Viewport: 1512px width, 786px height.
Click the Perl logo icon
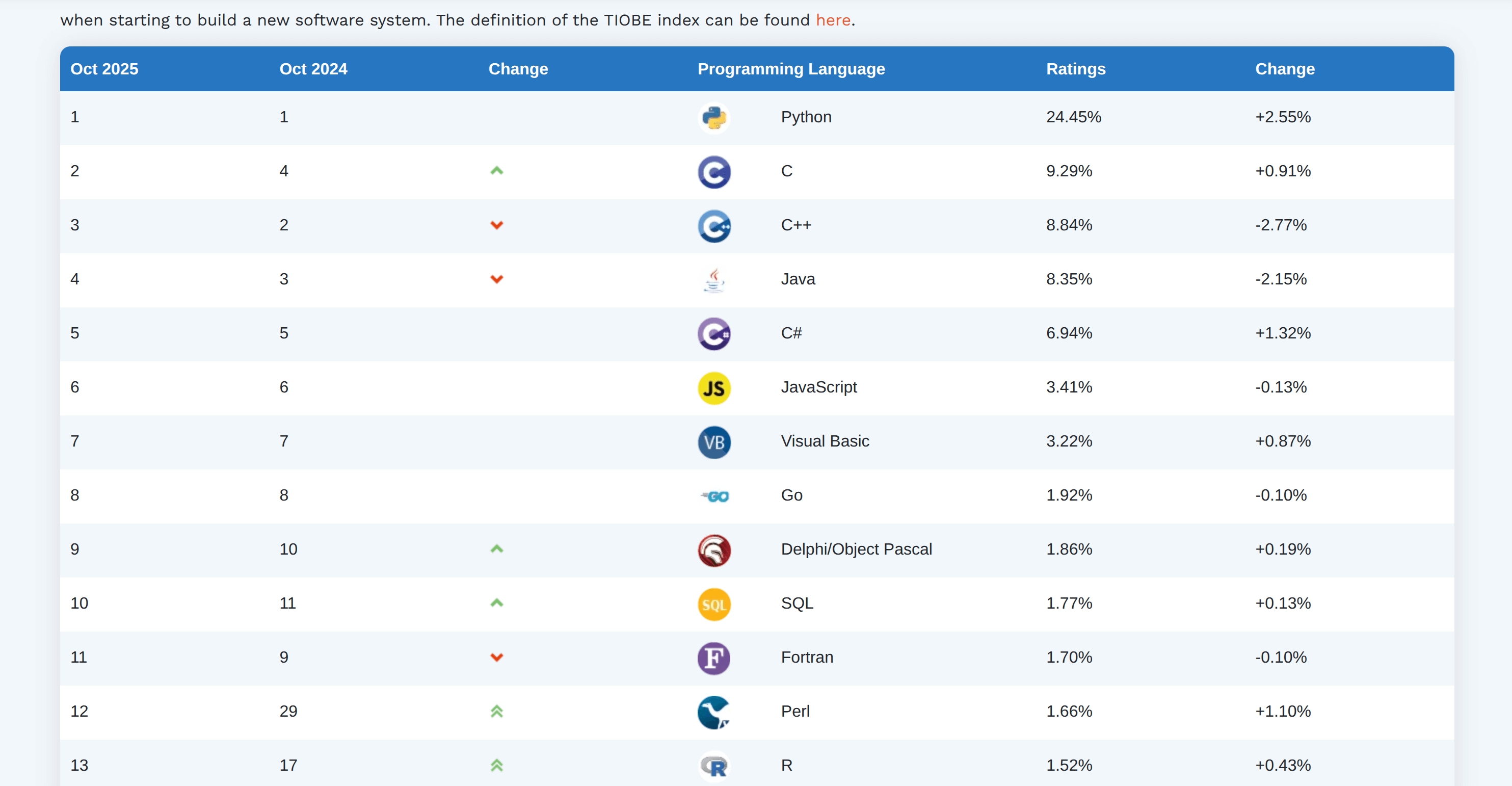coord(714,712)
